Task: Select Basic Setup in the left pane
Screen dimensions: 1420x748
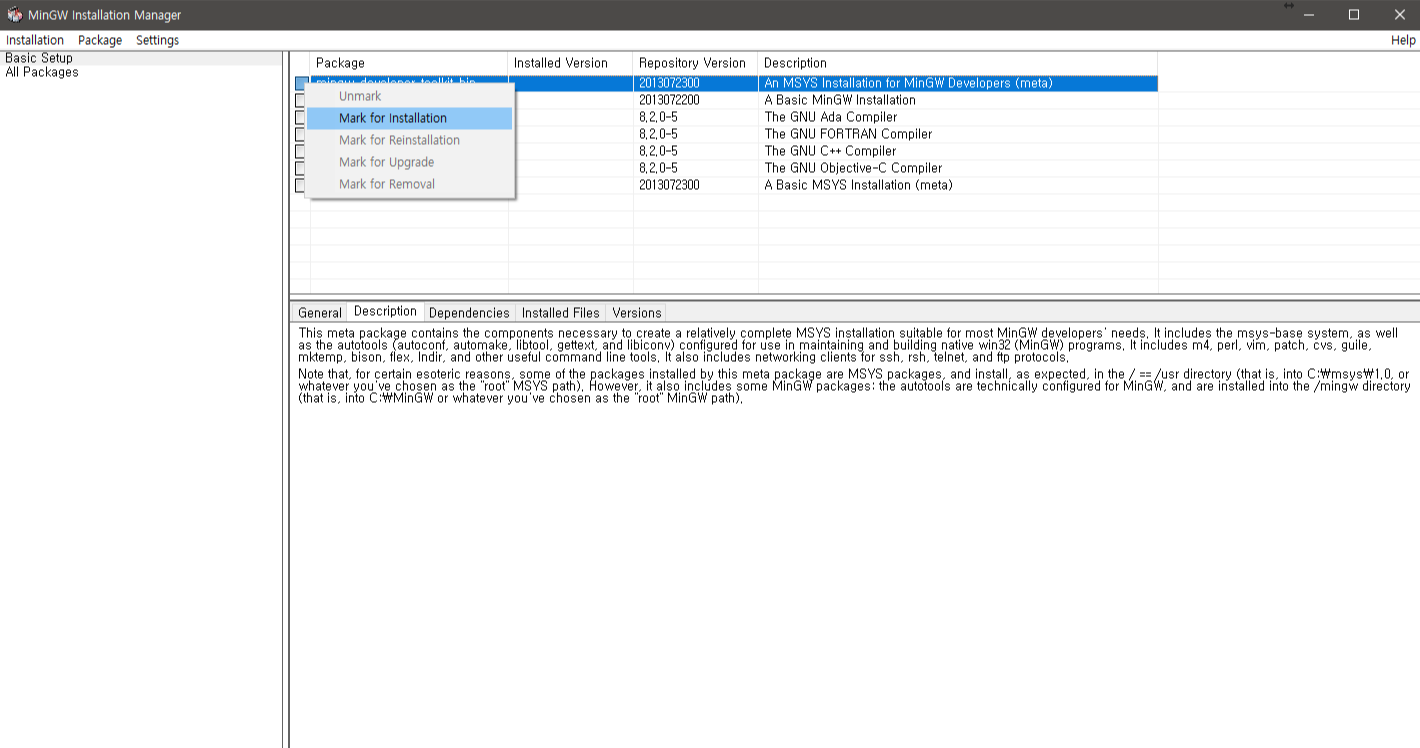Action: (x=39, y=58)
